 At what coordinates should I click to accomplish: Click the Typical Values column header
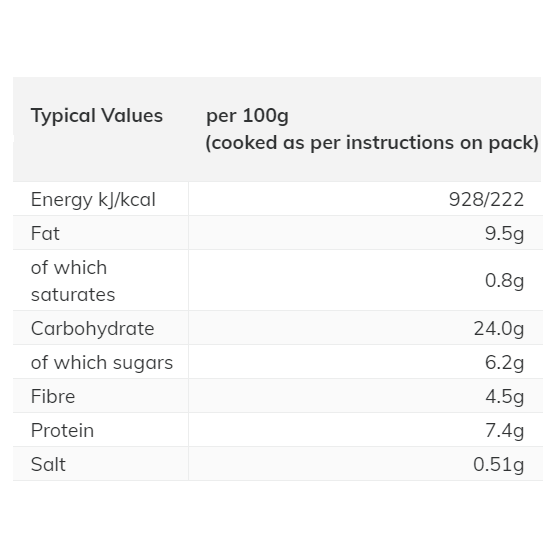(x=97, y=116)
